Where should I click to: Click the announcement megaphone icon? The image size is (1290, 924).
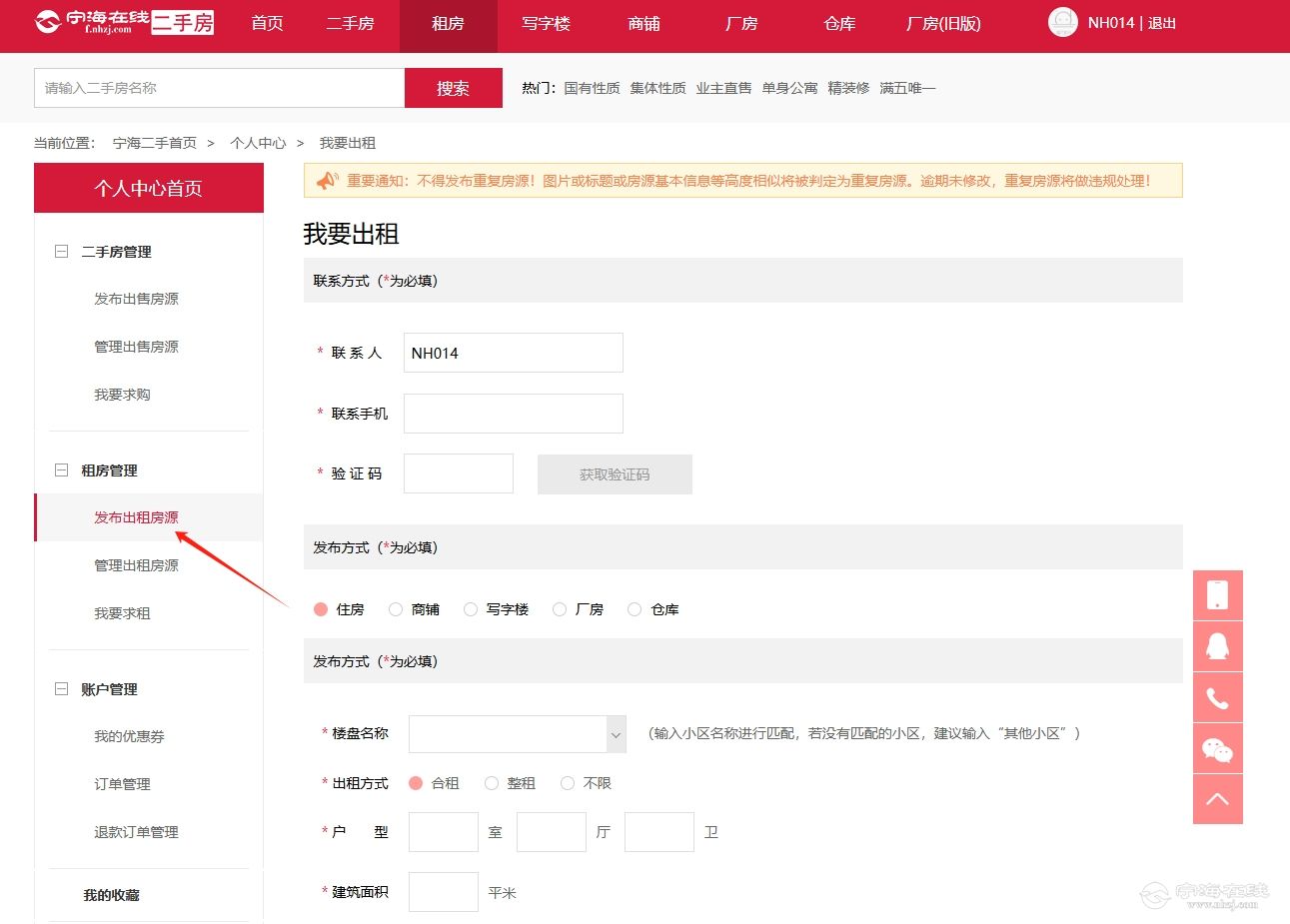(327, 181)
